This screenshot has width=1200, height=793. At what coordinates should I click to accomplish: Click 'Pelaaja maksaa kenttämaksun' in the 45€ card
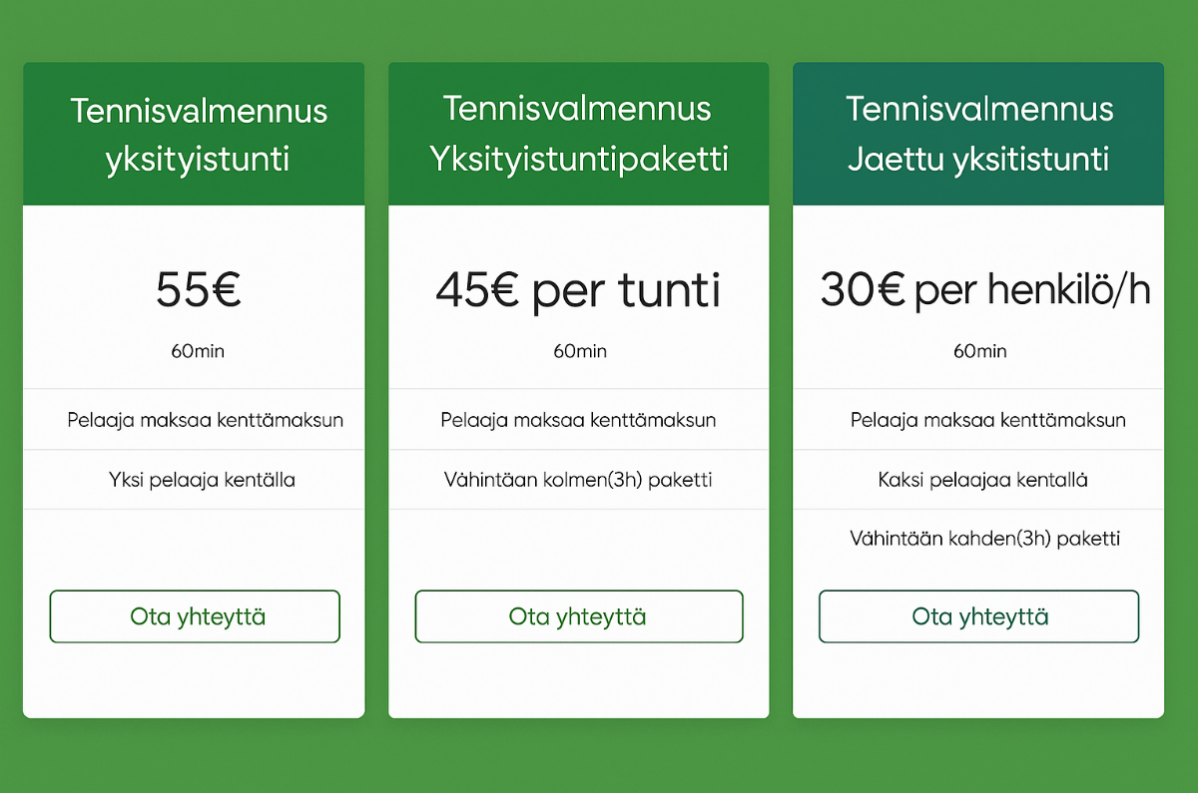coord(578,420)
